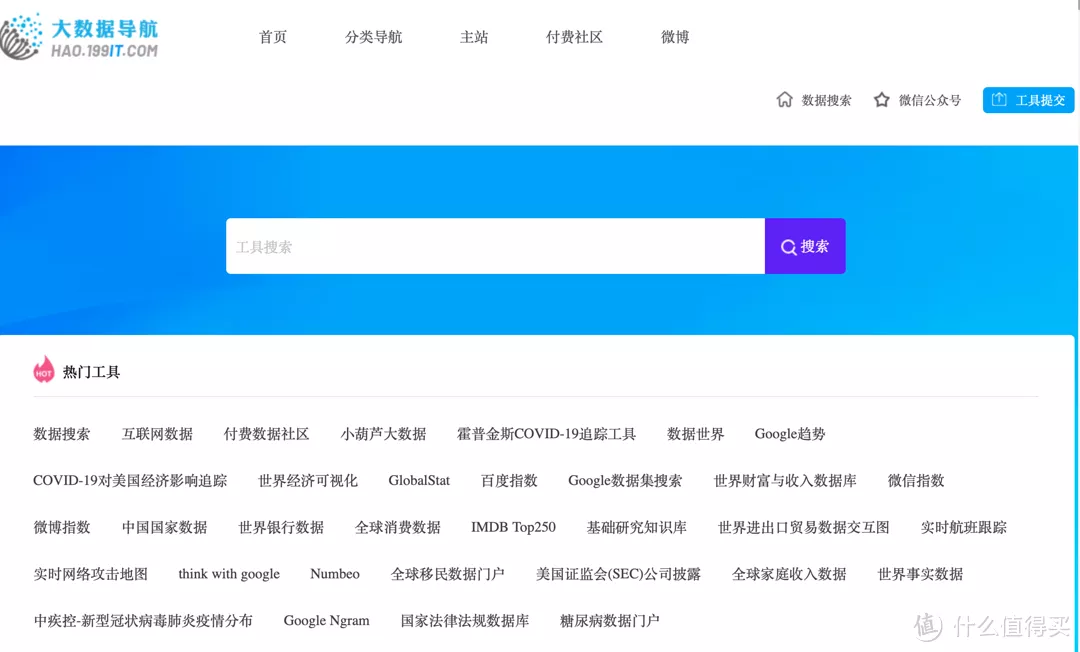
Task: Open 数据搜索 link in hot tools list
Action: pos(62,434)
